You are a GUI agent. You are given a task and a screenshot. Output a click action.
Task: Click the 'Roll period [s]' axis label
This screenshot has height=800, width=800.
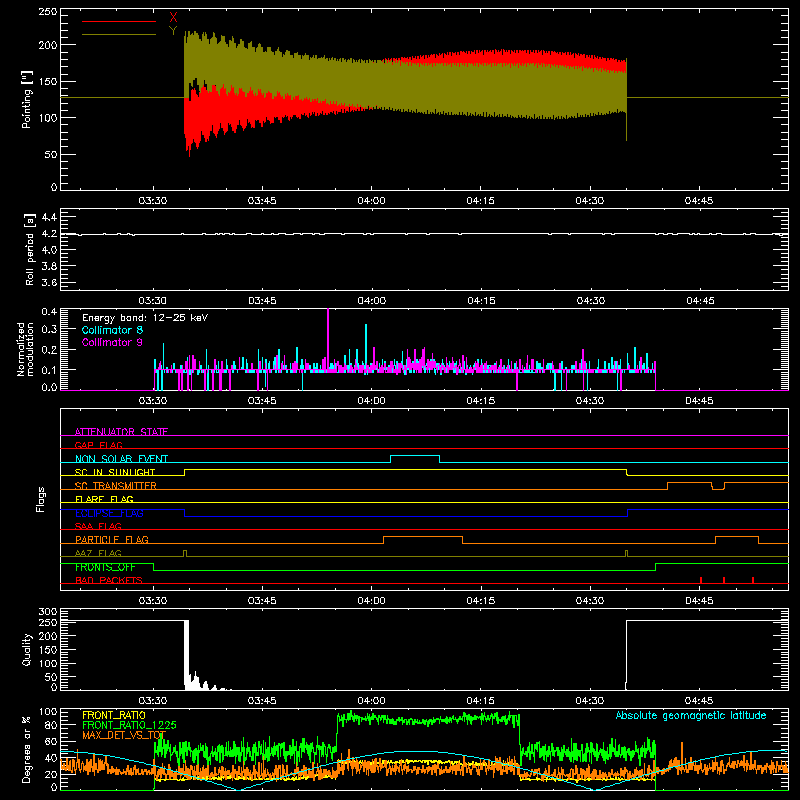coord(30,249)
